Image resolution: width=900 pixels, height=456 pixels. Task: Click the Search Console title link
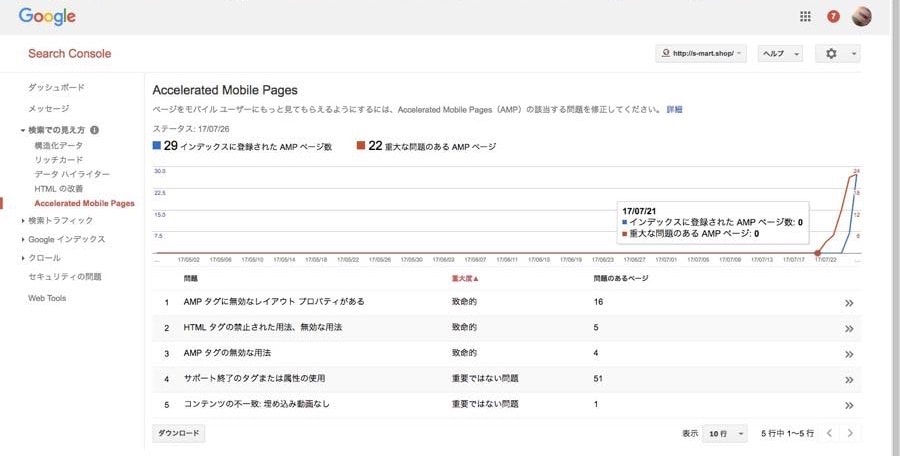pos(69,53)
